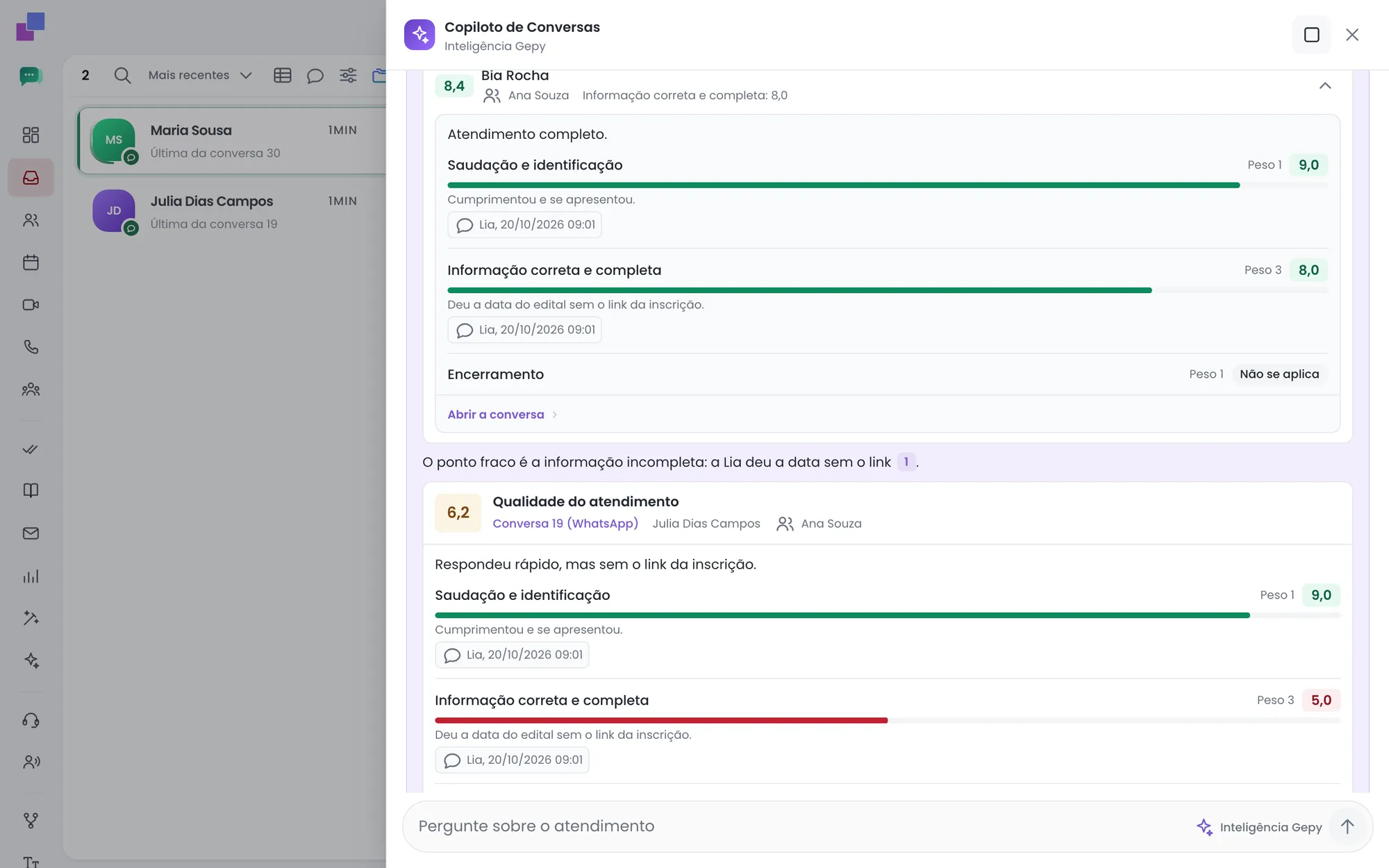Viewport: 1389px width, 868px height.
Task: Open the phone icon in sidebar
Action: [31, 347]
